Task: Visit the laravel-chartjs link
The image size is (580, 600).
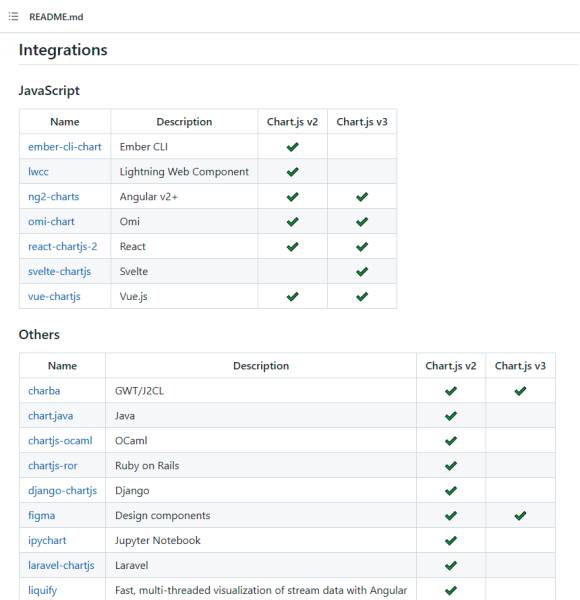Action: (61, 565)
